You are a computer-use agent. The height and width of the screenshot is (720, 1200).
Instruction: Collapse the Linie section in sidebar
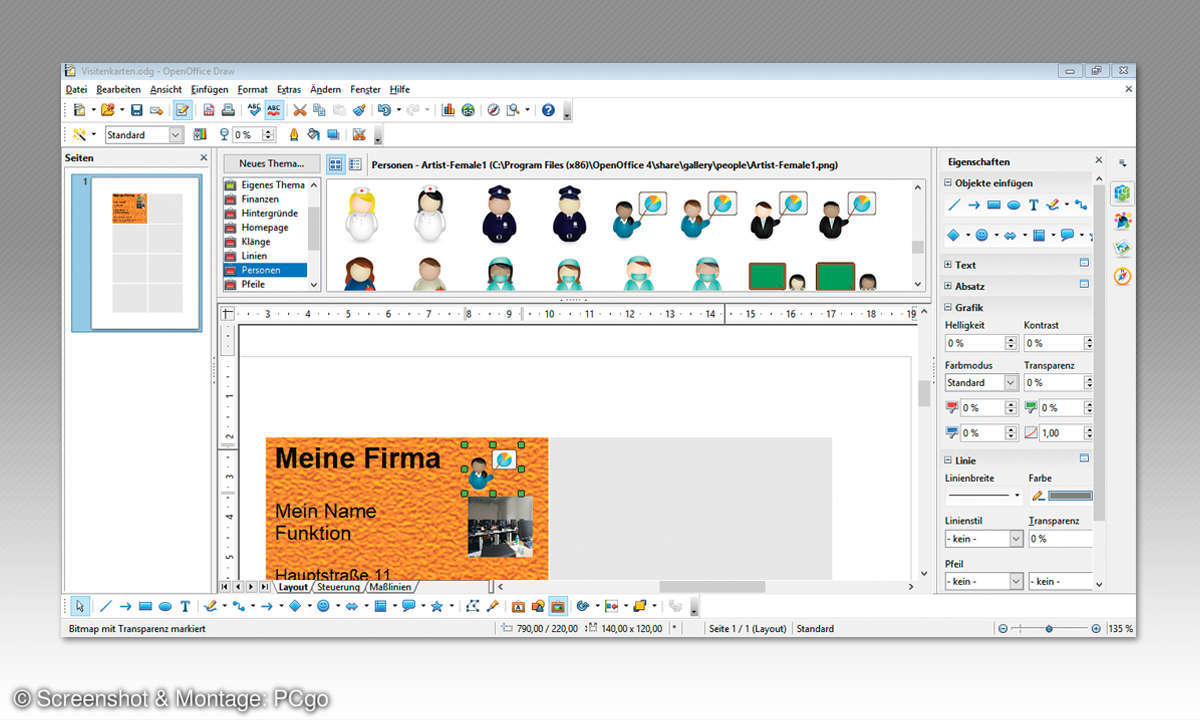click(x=948, y=461)
